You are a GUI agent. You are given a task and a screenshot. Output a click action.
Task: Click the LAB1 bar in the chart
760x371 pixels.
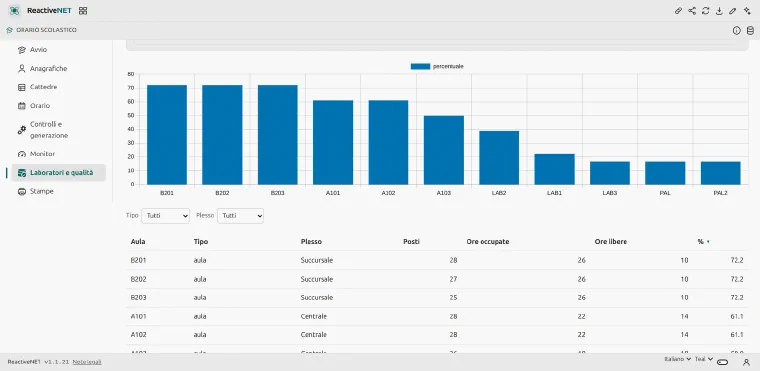pyautogui.click(x=554, y=169)
